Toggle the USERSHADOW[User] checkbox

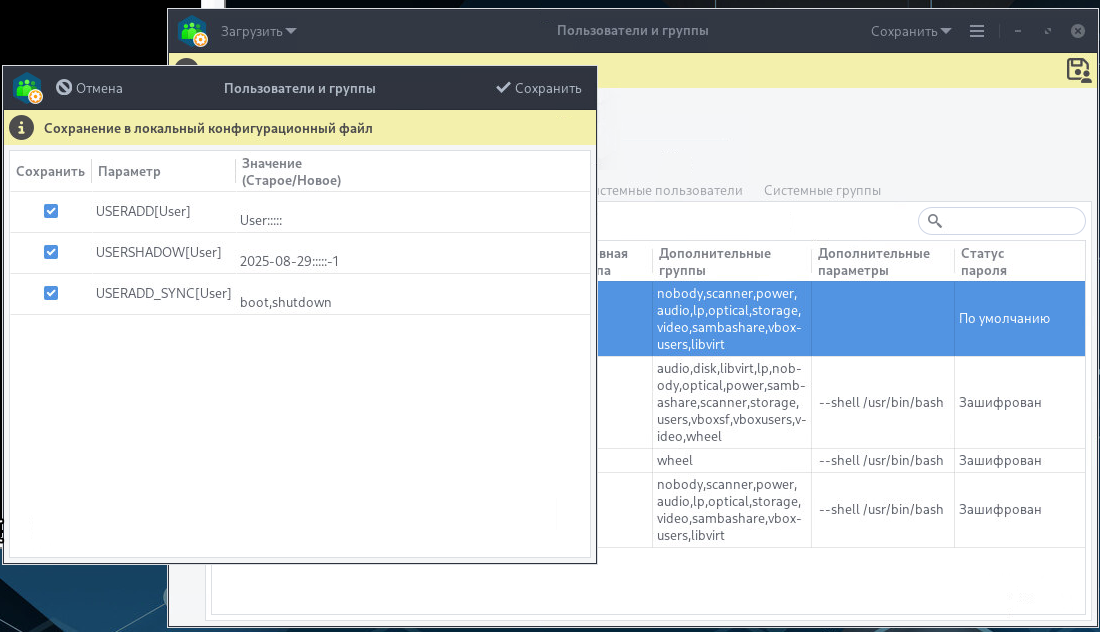[x=51, y=252]
